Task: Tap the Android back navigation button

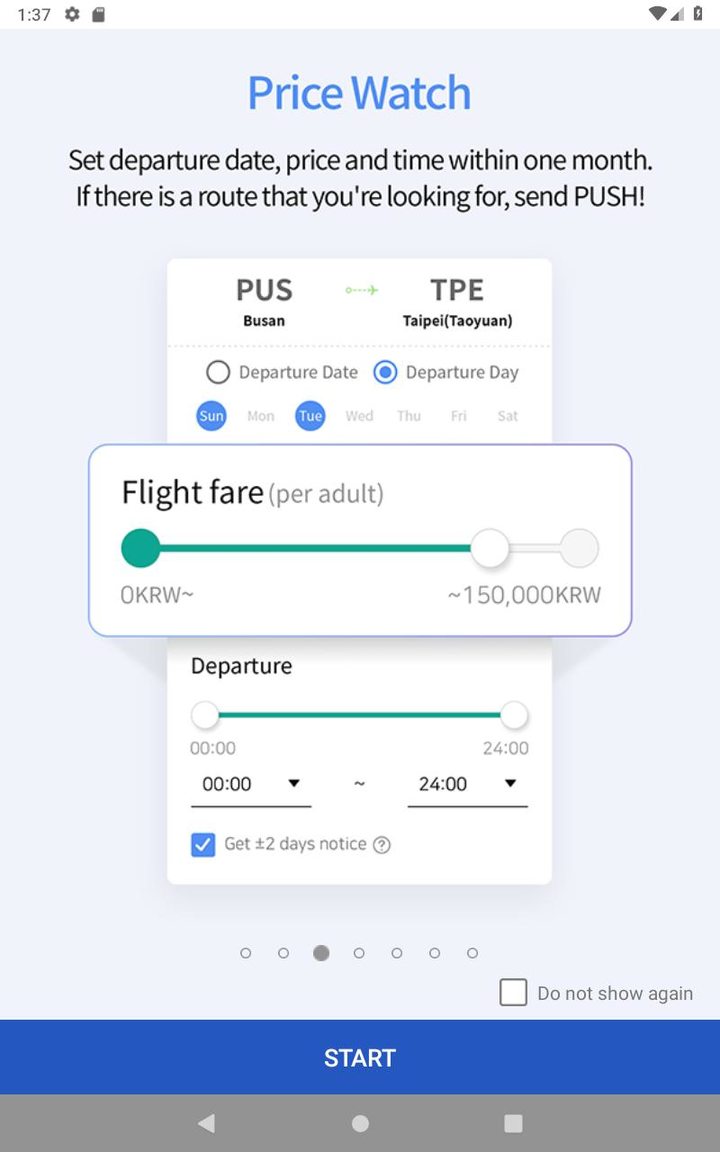Action: click(206, 1123)
